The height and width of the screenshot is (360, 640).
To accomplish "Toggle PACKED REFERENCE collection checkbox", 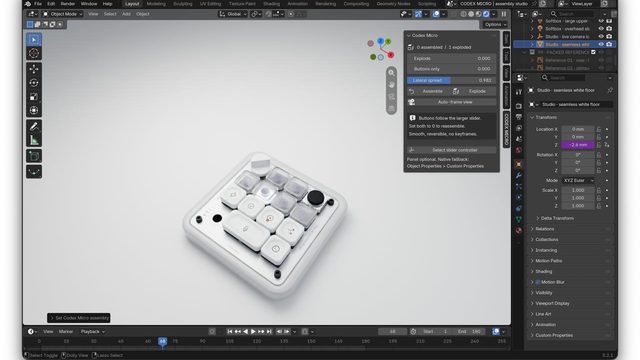I will pos(593,52).
